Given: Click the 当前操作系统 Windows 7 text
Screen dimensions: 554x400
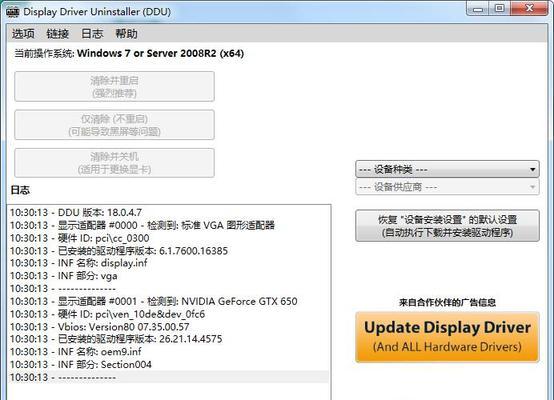Looking at the screenshot, I should tap(129, 53).
